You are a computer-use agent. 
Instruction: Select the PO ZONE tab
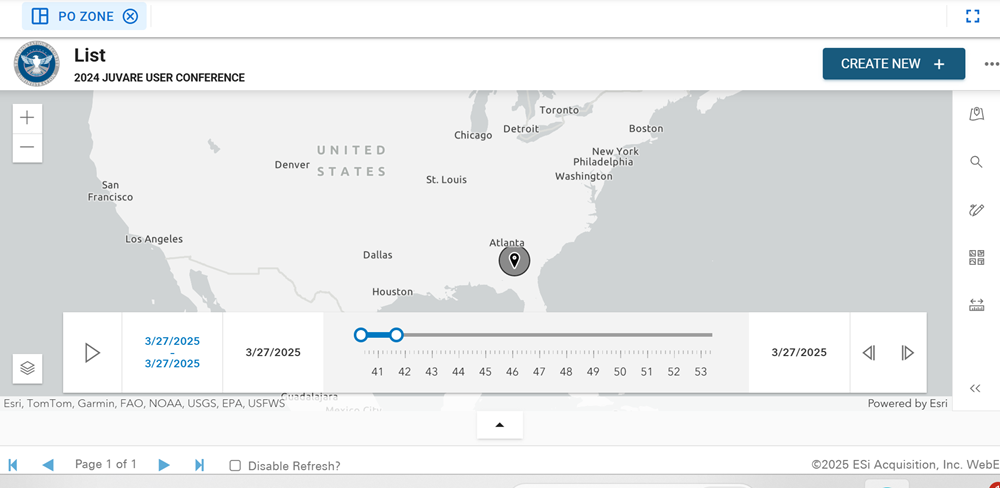click(x=85, y=16)
